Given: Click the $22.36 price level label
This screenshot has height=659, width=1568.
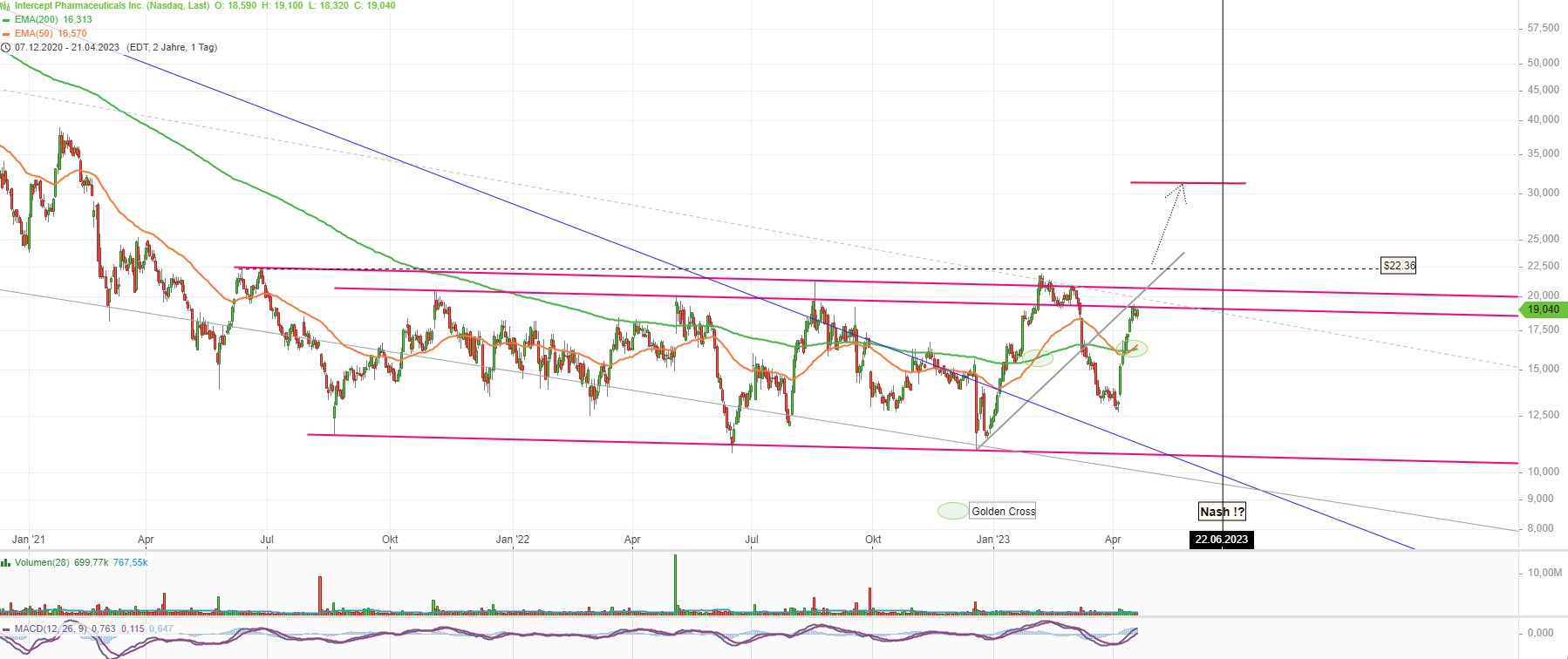Looking at the screenshot, I should (x=1399, y=265).
